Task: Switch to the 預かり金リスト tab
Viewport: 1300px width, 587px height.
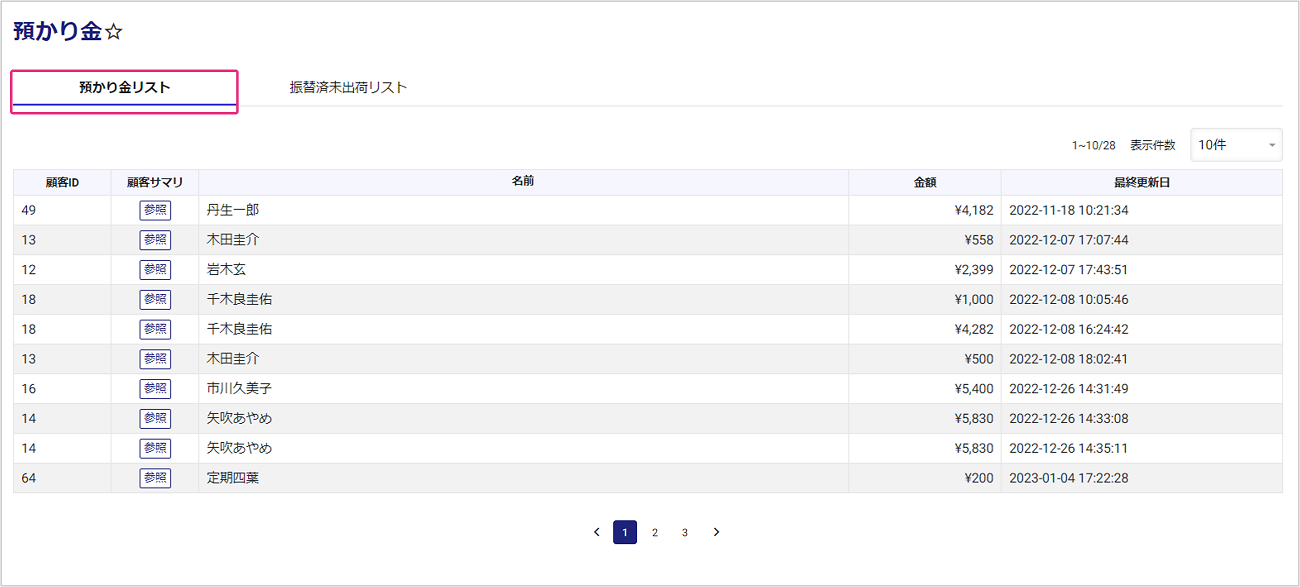Action: [125, 88]
